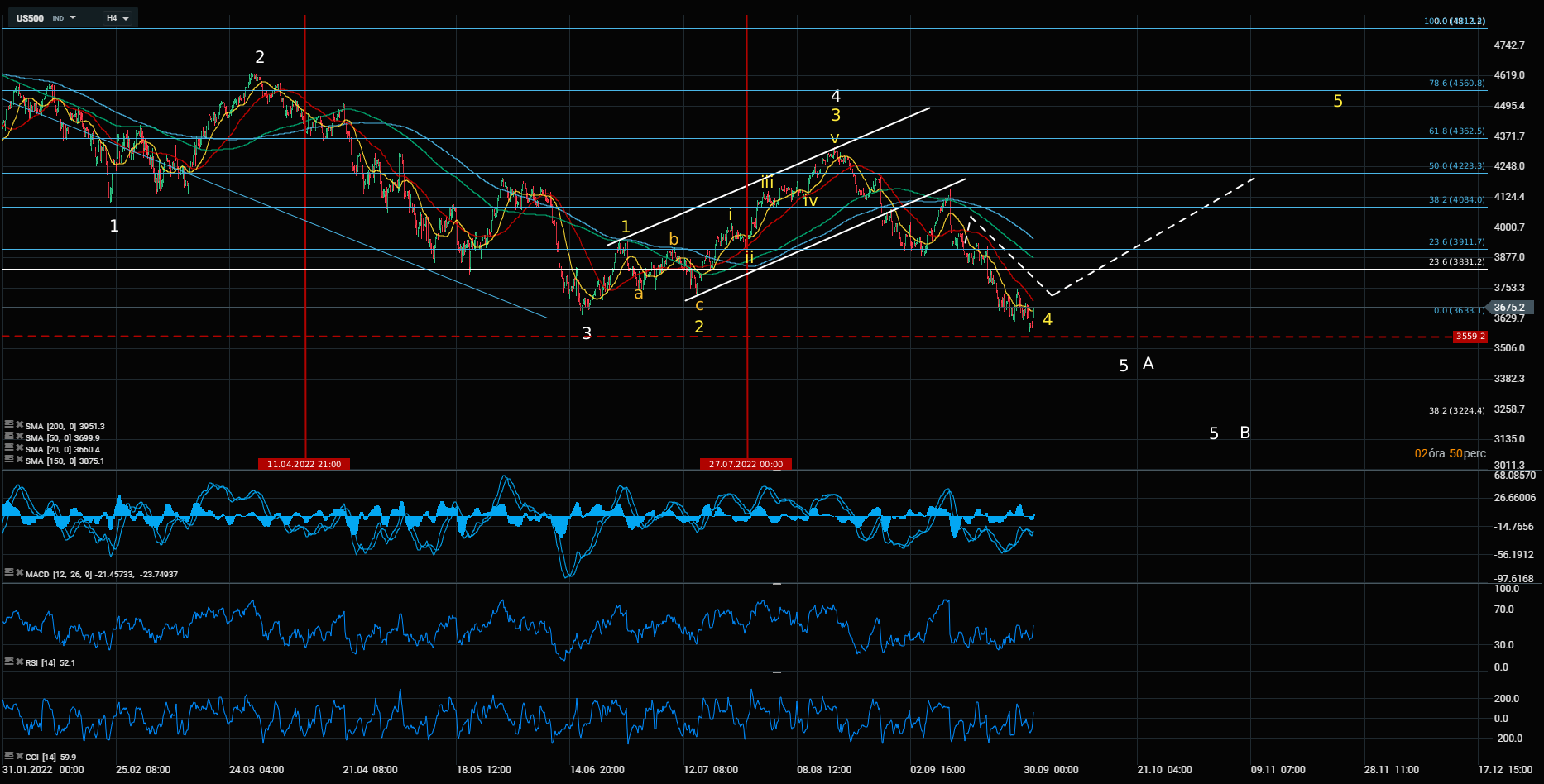Click the RSI [14] 52.1 indicator label
1544x784 pixels.
tap(50, 663)
